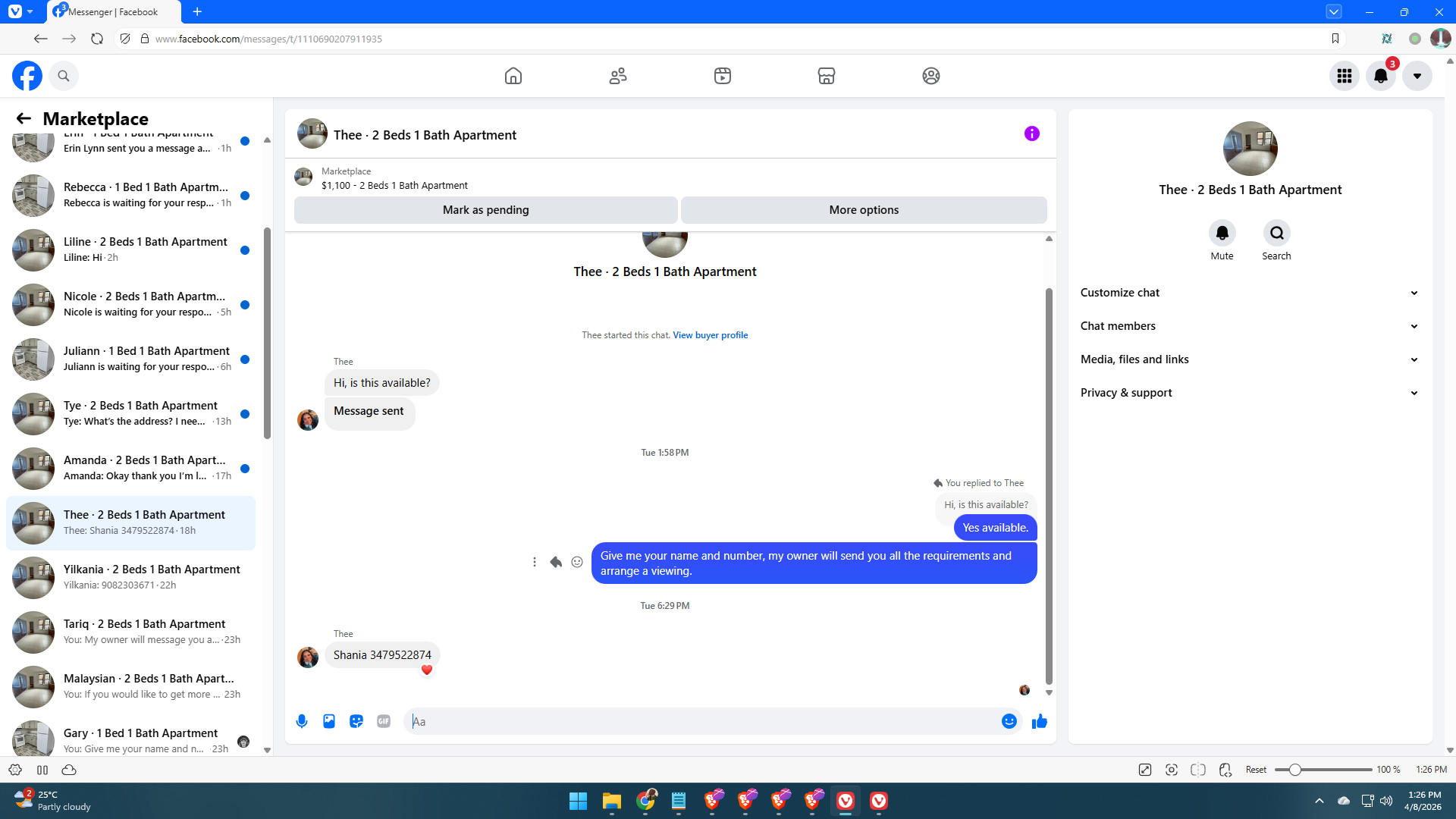The image size is (1456, 819).
Task: Open the notifications bell
Action: coord(1380,76)
